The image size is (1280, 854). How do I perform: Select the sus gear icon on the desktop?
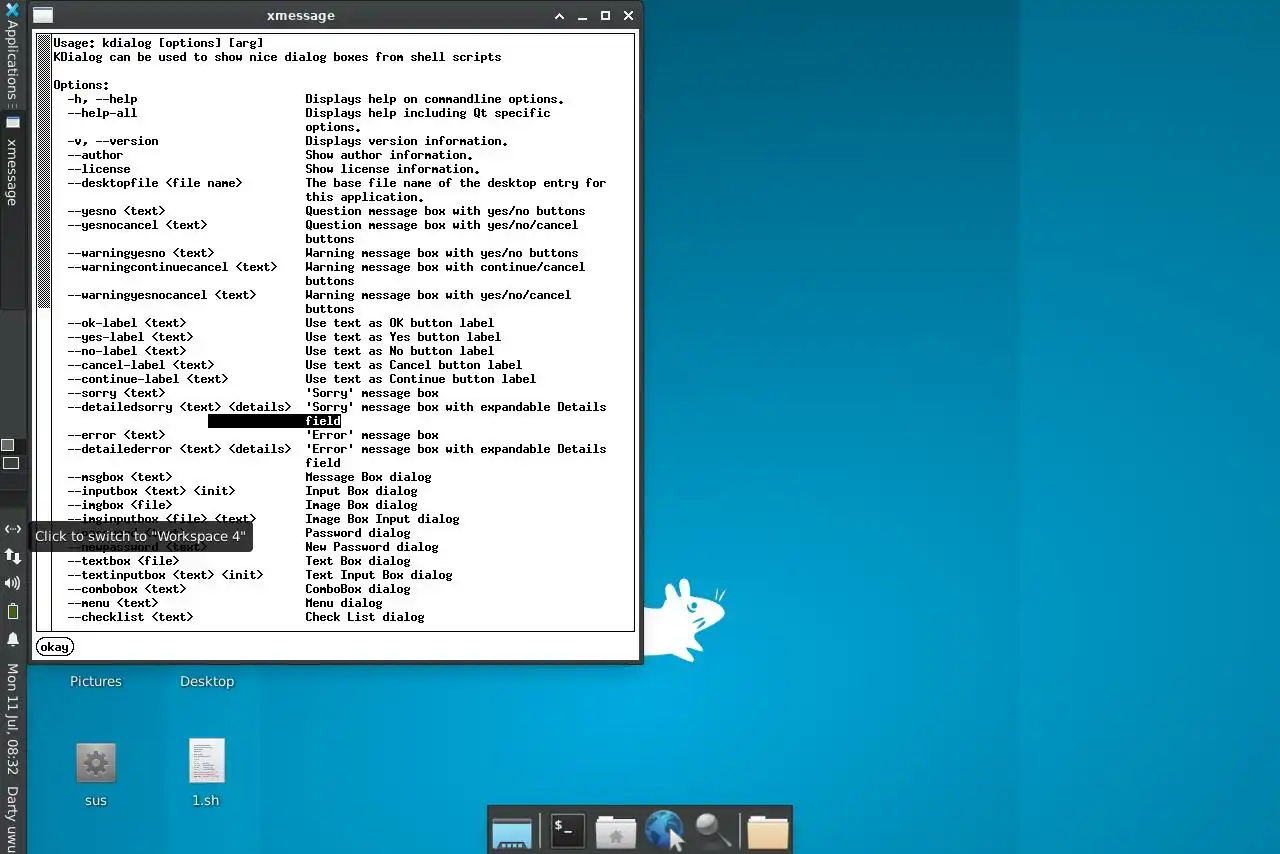click(96, 763)
